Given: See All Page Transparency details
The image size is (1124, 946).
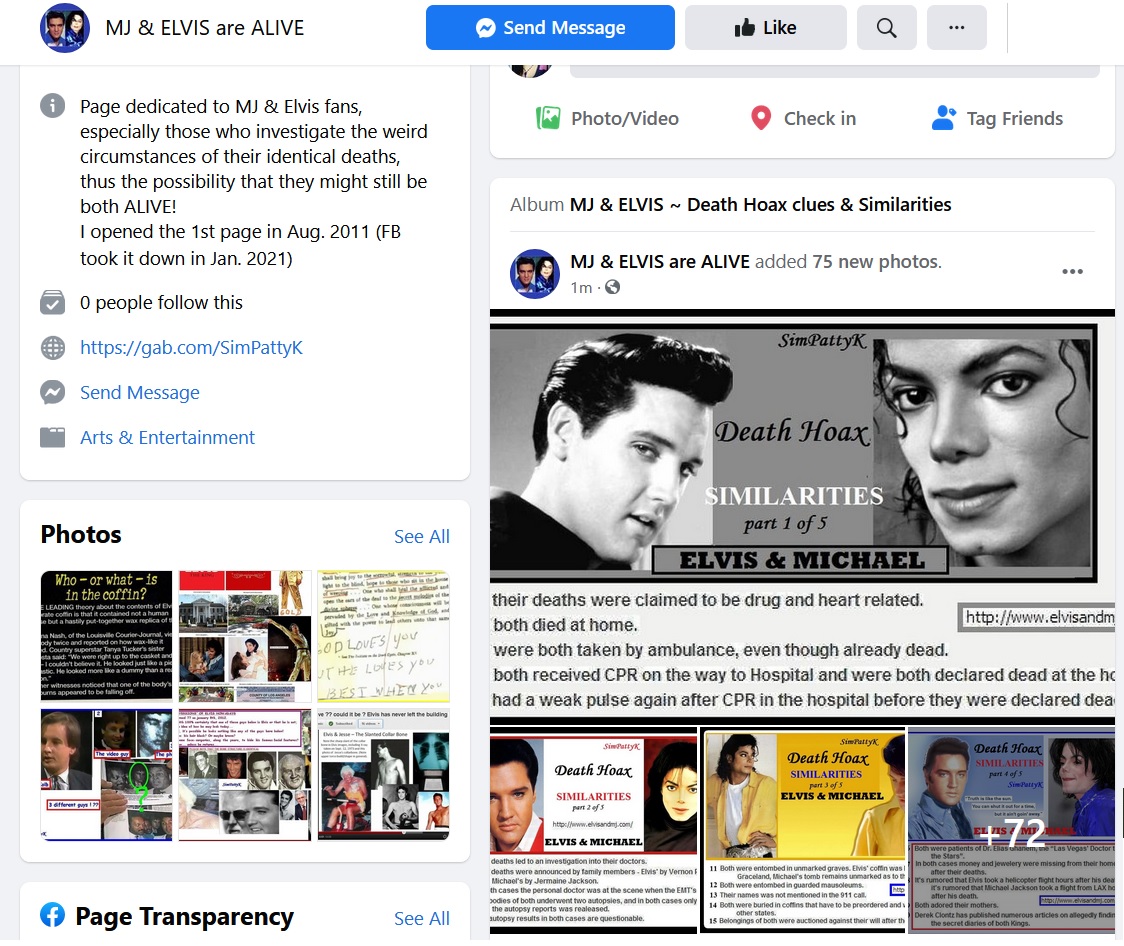Looking at the screenshot, I should 422,918.
